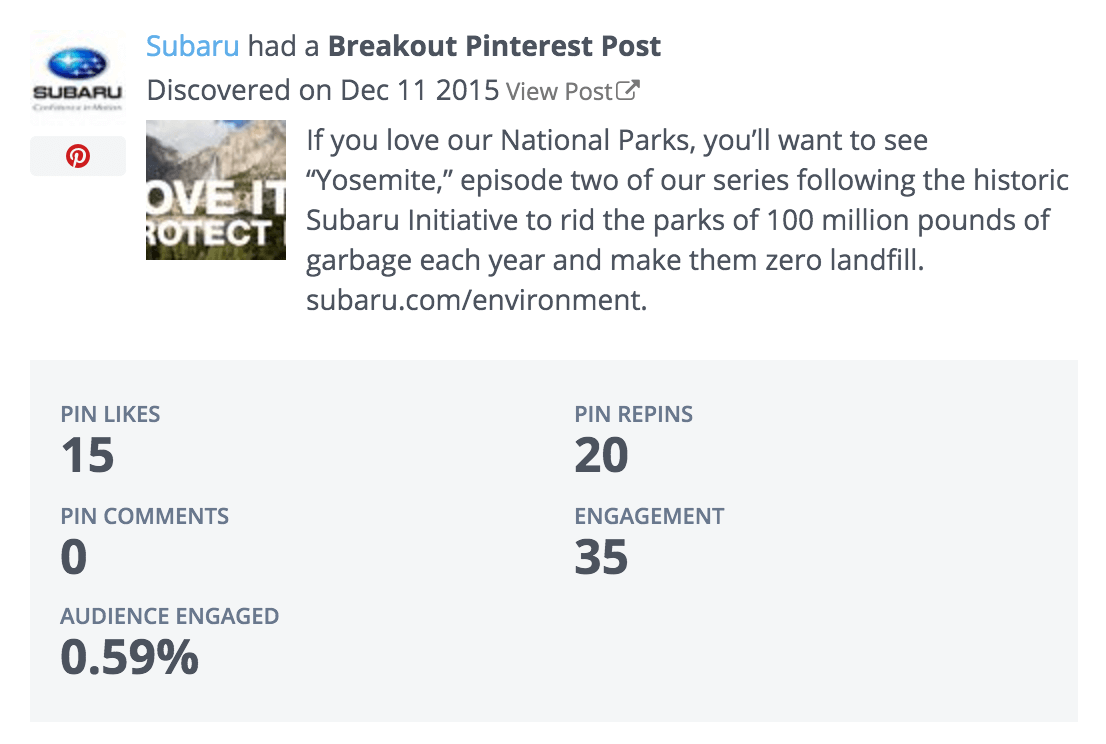
Task: Click the Engagement label
Action: pos(649,516)
